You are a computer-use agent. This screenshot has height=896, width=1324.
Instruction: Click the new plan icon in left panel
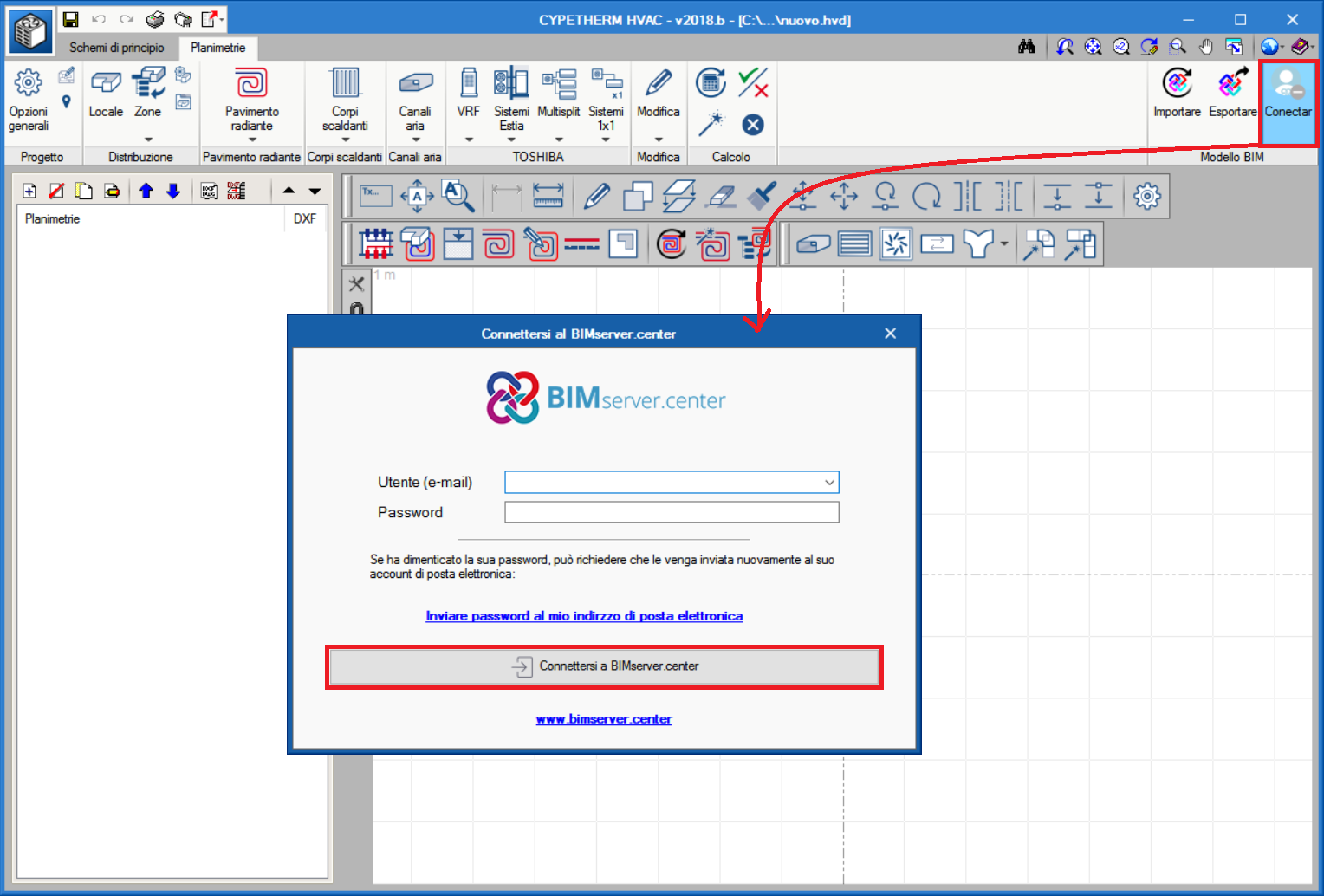click(29, 191)
